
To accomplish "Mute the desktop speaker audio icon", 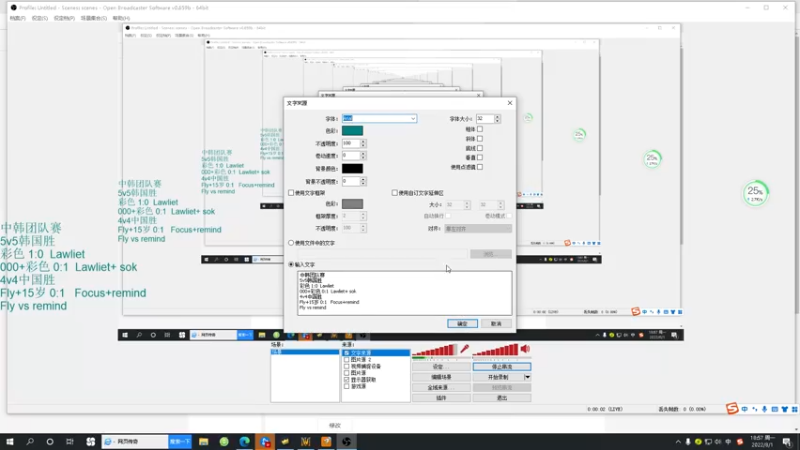I will 525,349.
